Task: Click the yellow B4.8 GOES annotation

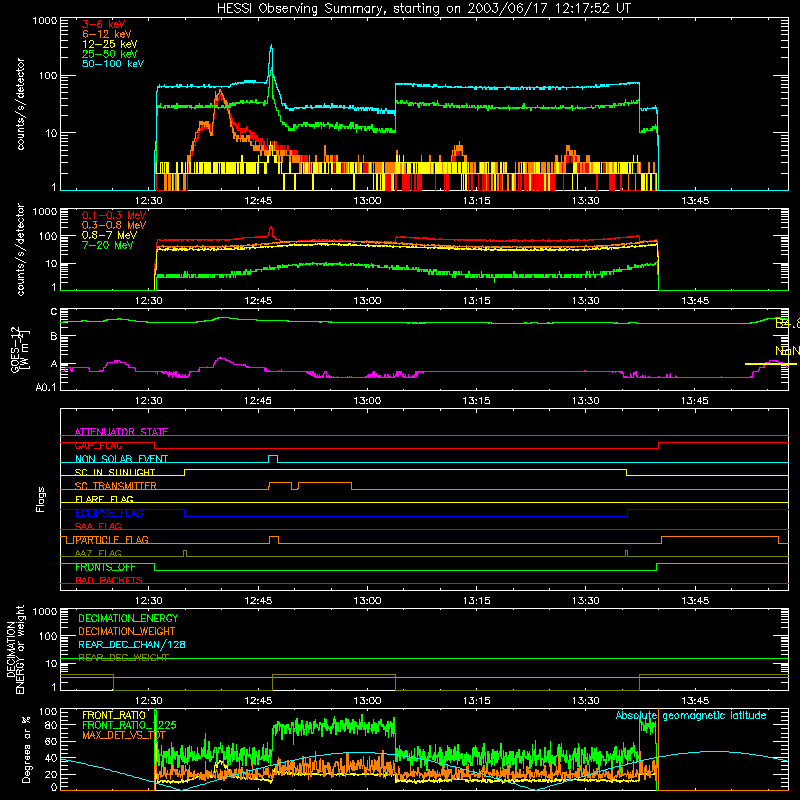Action: click(x=787, y=323)
